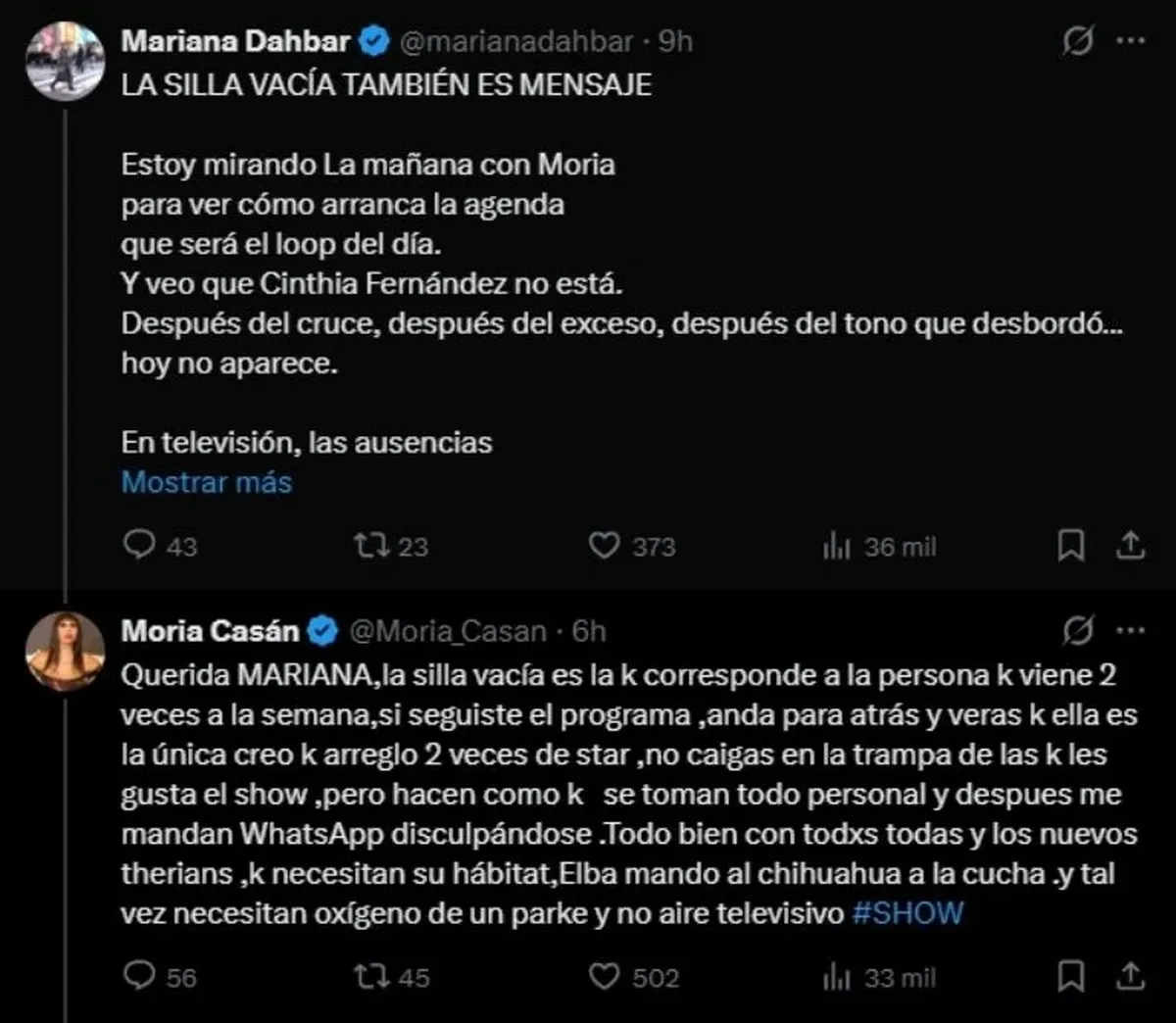Bookmark Moria Casán's tweet
Viewport: 1176px width, 1023px height.
[1070, 976]
